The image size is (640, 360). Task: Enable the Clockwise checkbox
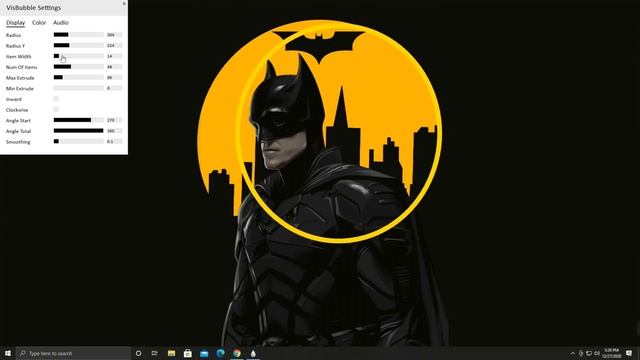56,109
